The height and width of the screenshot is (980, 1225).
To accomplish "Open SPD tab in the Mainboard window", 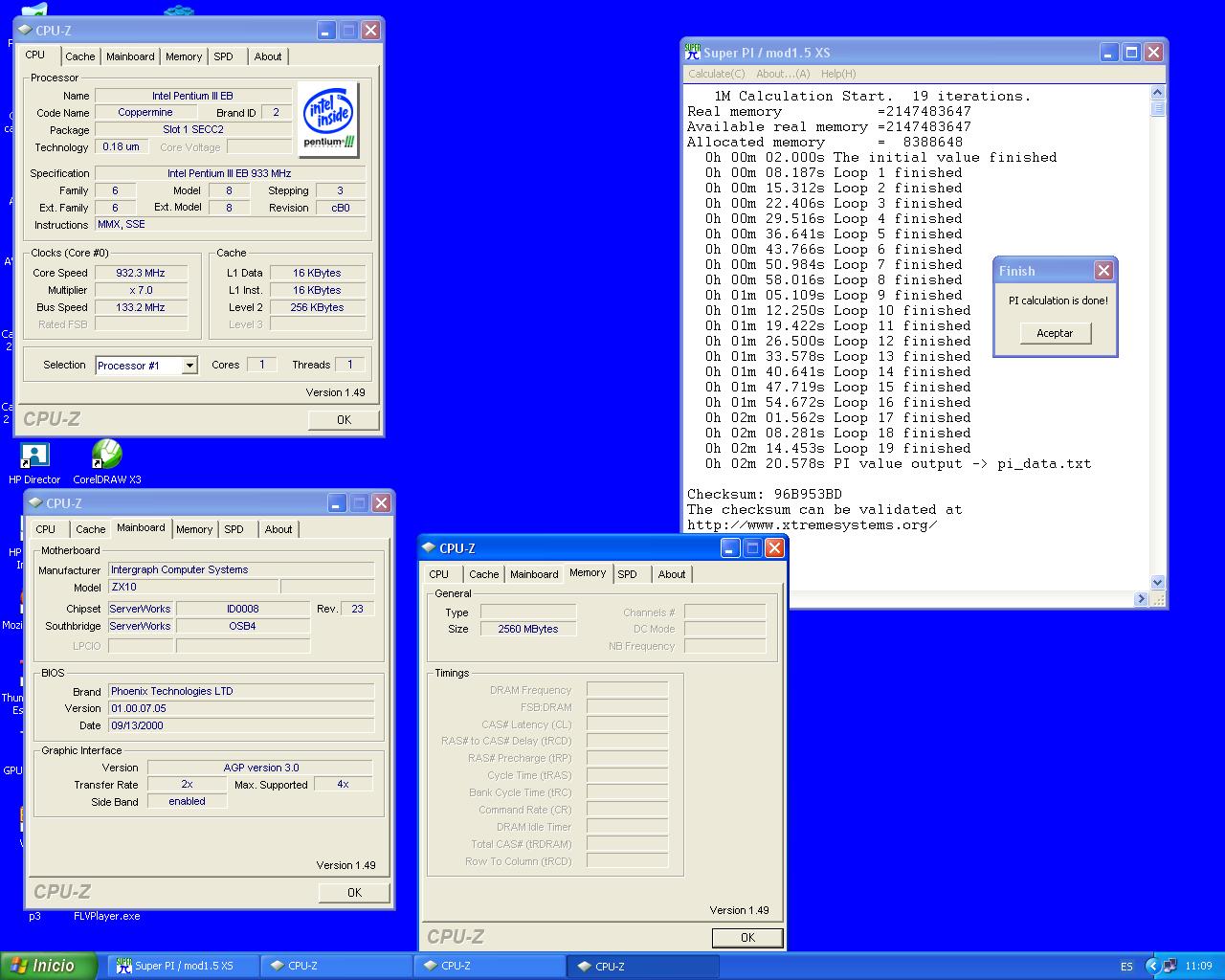I will 234,529.
